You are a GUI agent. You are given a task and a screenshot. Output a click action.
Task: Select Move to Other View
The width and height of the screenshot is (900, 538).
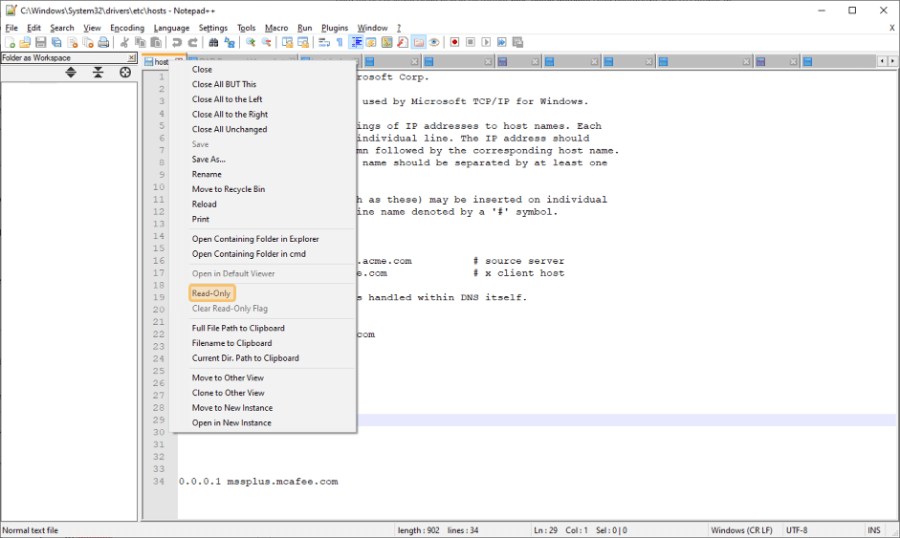point(228,378)
